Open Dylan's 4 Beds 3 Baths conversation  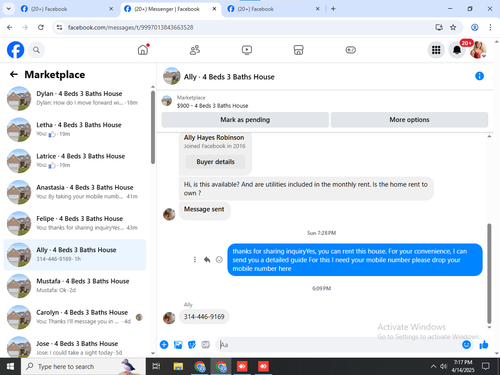pyautogui.click(x=75, y=98)
